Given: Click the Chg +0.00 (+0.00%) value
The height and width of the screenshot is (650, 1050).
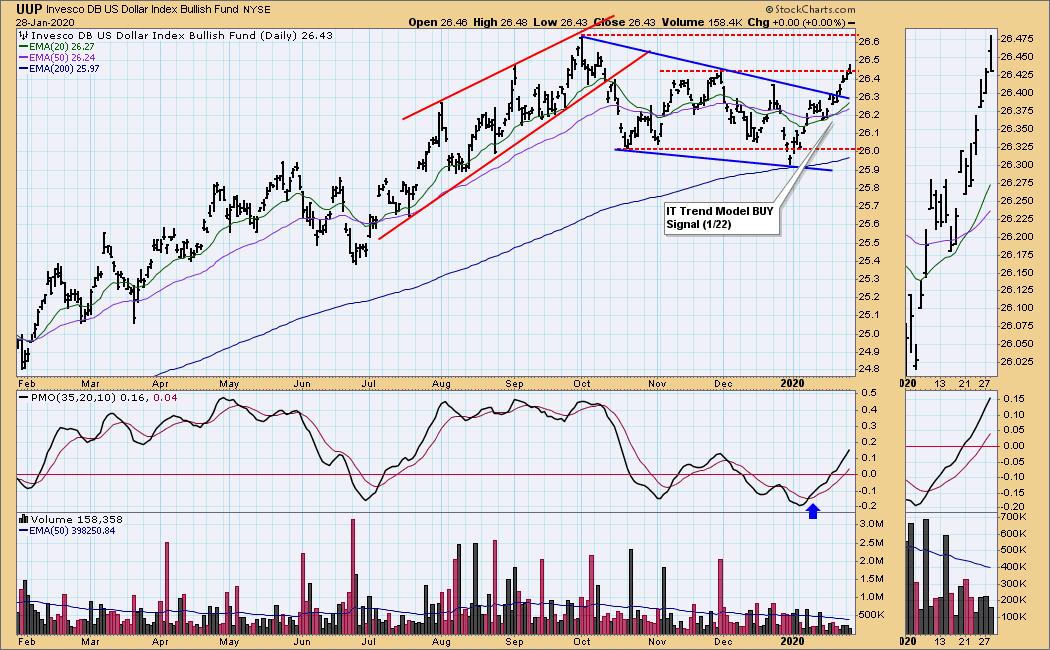Looking at the screenshot, I should [797, 22].
